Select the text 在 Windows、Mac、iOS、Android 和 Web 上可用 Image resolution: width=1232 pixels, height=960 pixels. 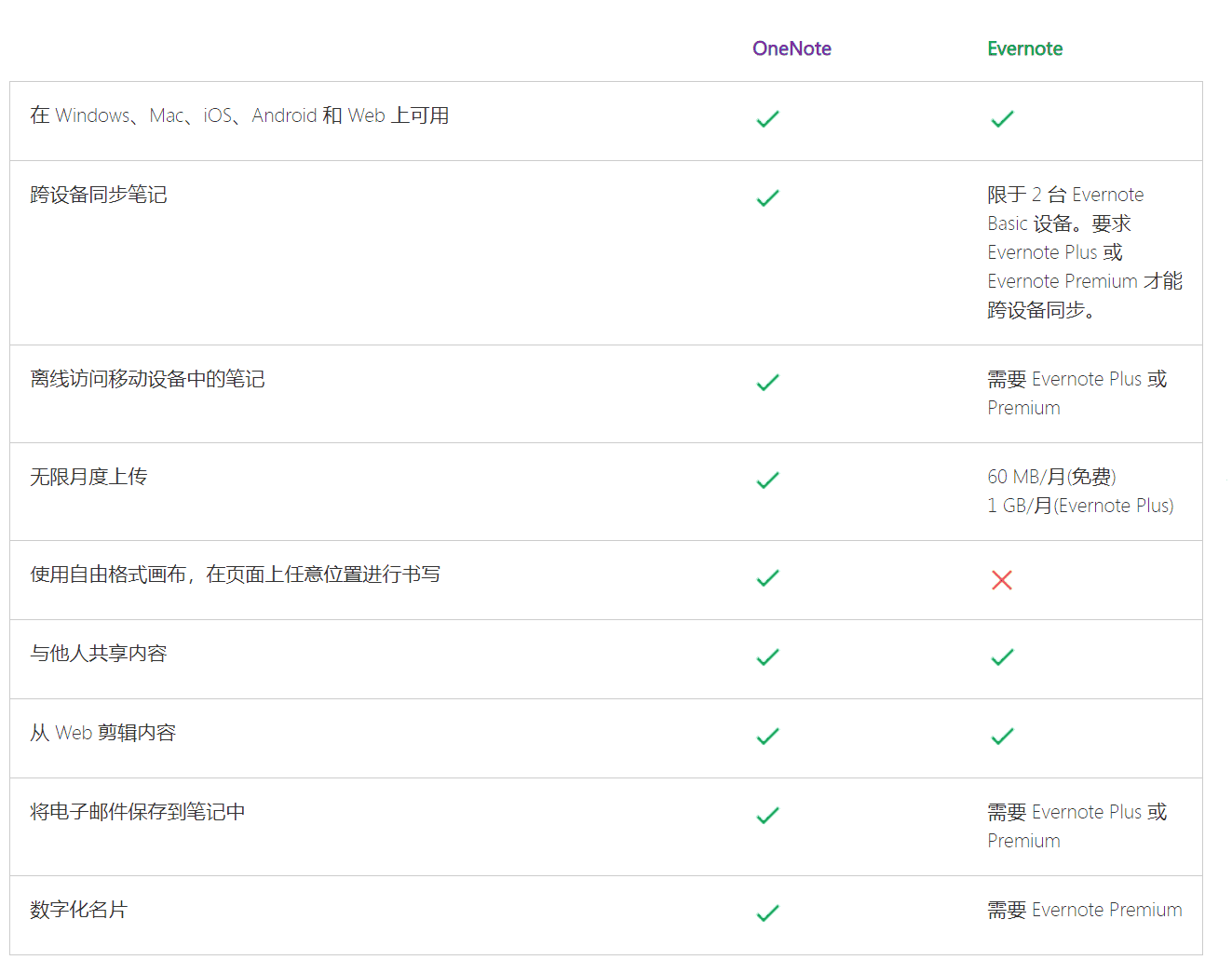[x=239, y=115]
